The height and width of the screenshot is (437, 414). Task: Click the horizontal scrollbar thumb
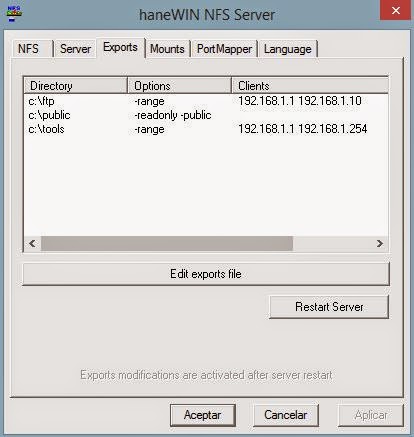[x=167, y=243]
